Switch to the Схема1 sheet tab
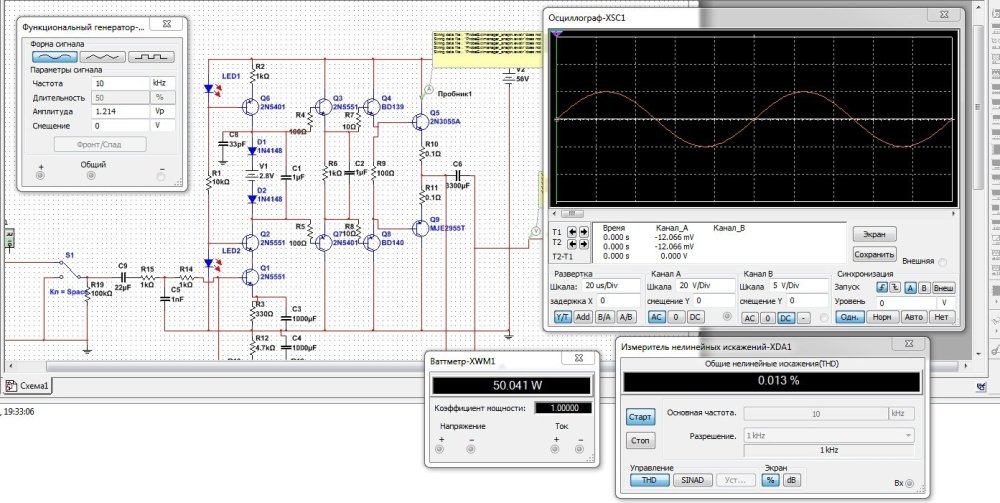Image resolution: width=1000 pixels, height=503 pixels. pos(28,386)
